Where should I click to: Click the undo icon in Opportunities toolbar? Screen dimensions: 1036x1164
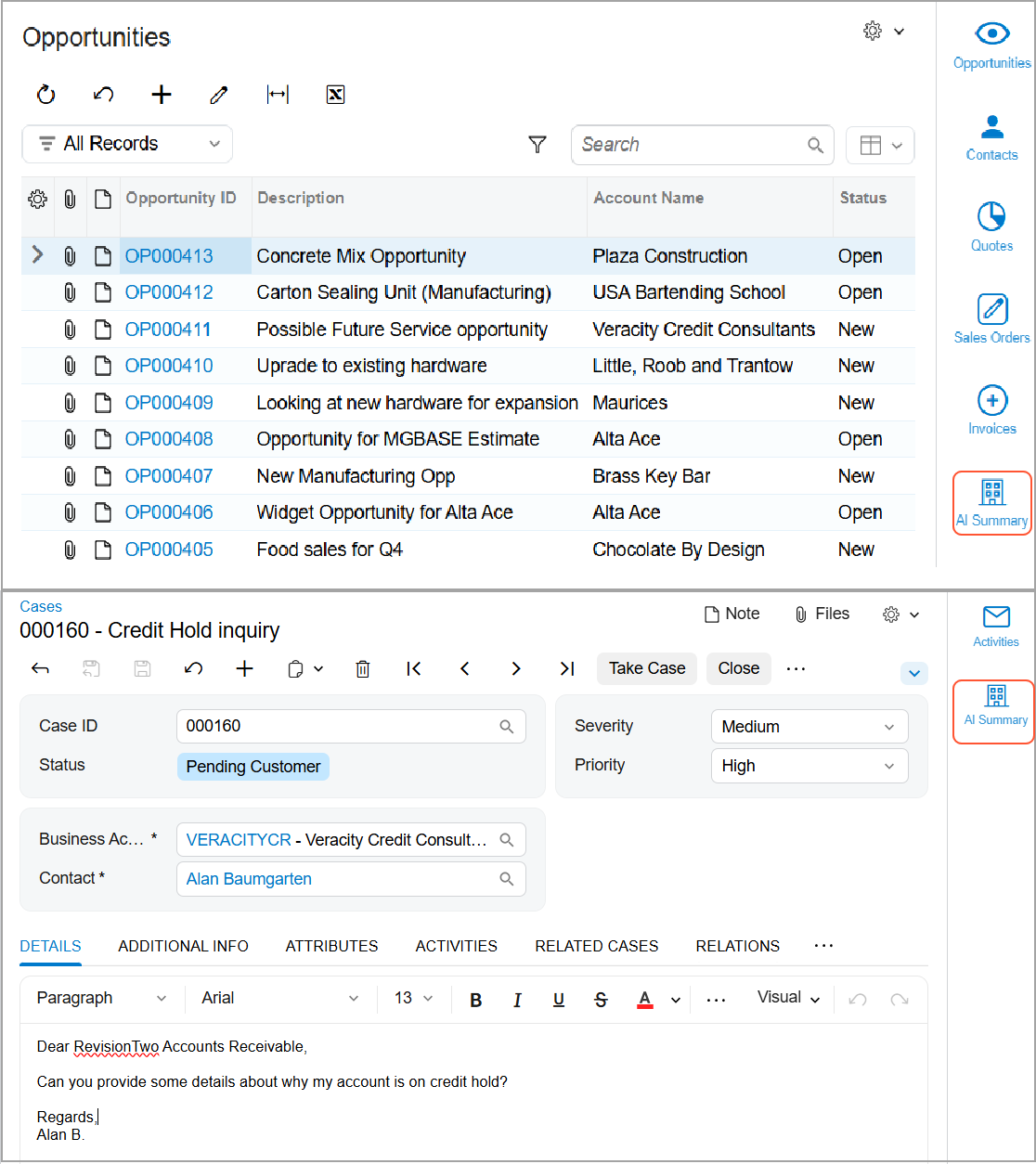104,94
